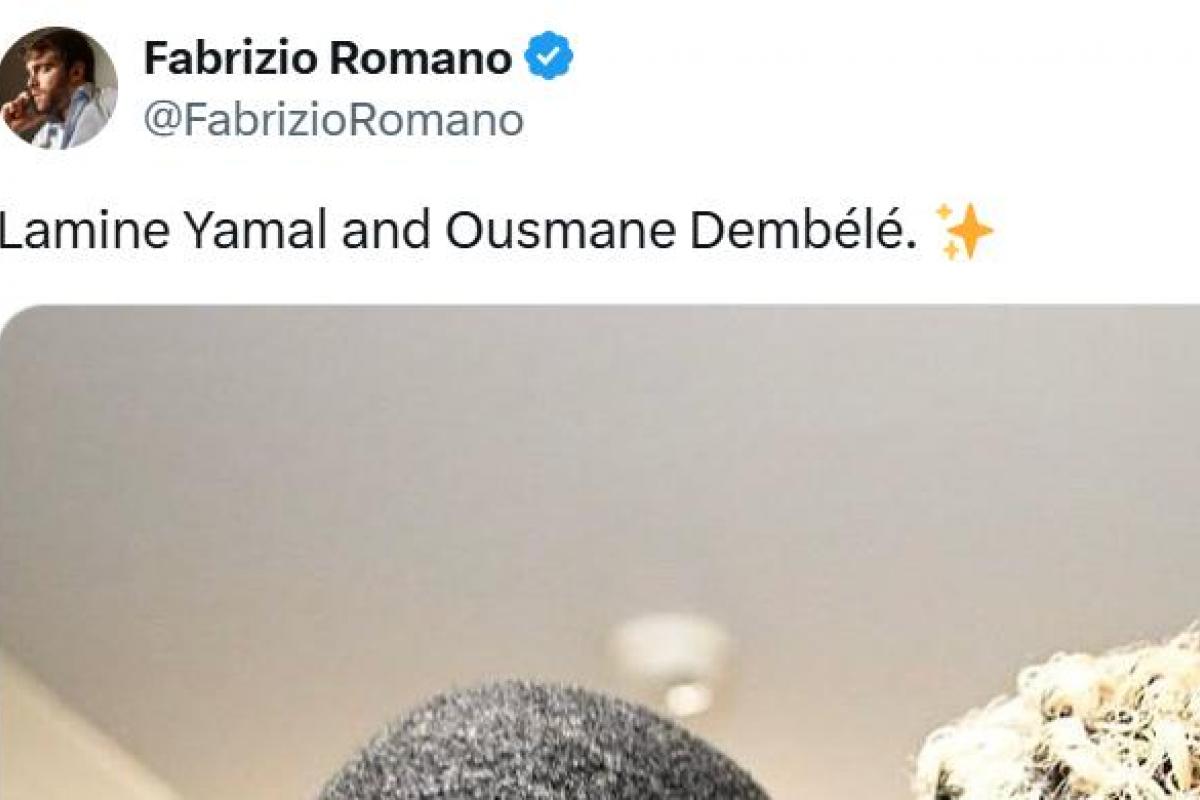
Task: Open the attached tweet photo
Action: (x=600, y=552)
